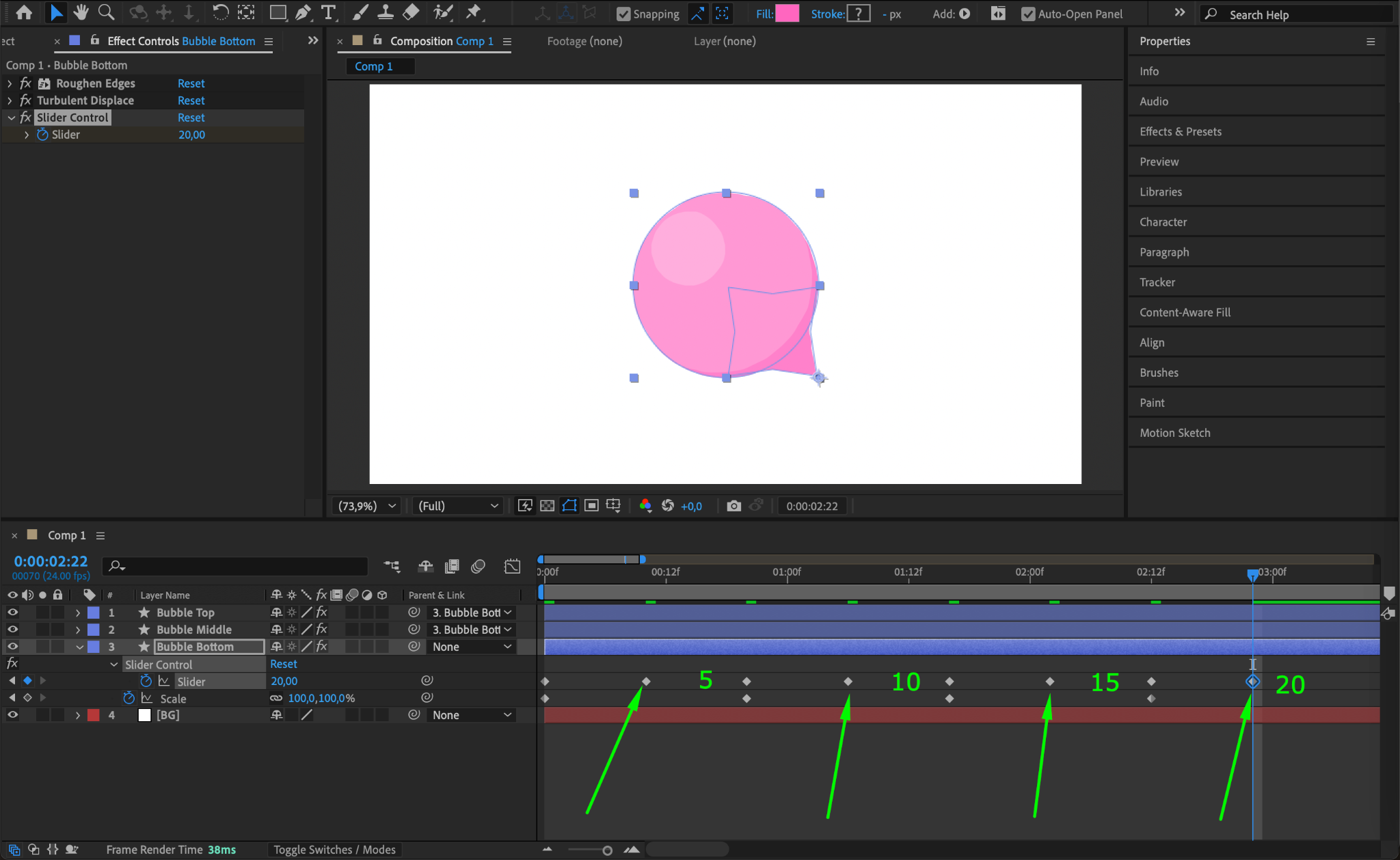The width and height of the screenshot is (1400, 860).
Task: Switch to Footage (none) tab
Action: [584, 41]
